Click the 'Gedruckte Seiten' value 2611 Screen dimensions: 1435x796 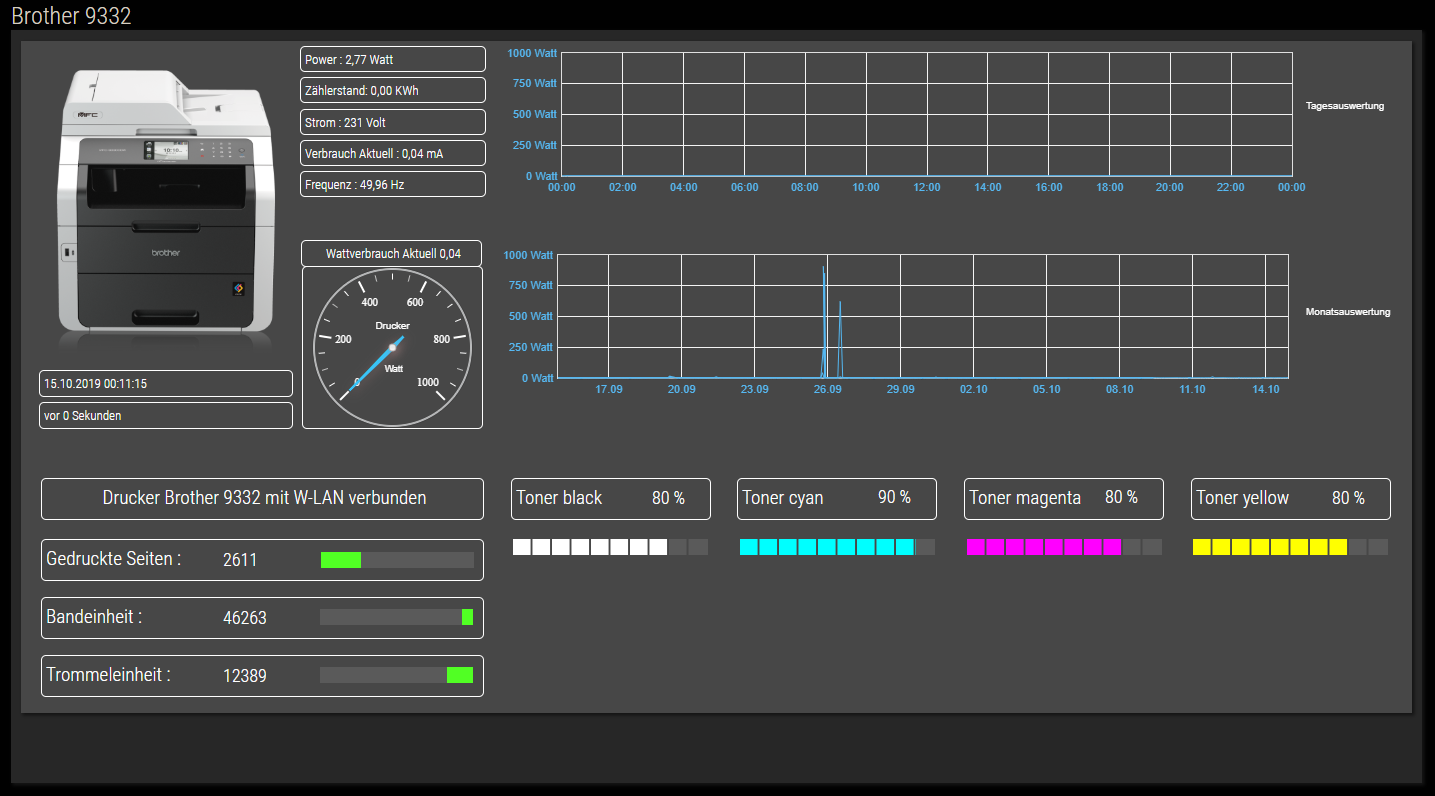click(240, 560)
